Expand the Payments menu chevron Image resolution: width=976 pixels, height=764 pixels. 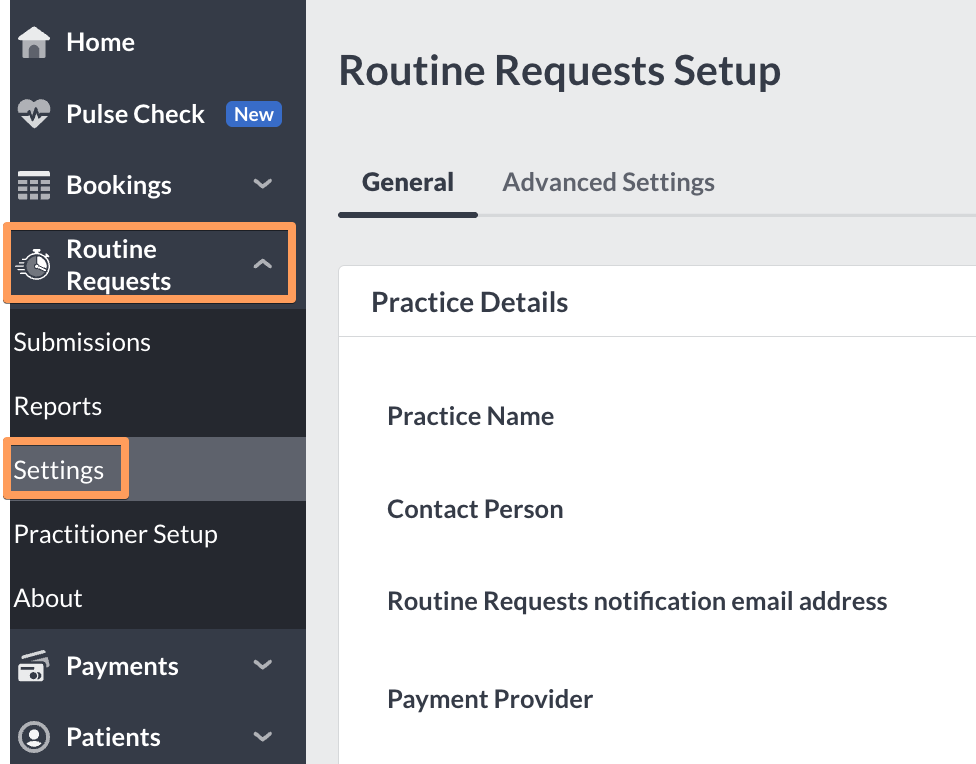click(263, 664)
